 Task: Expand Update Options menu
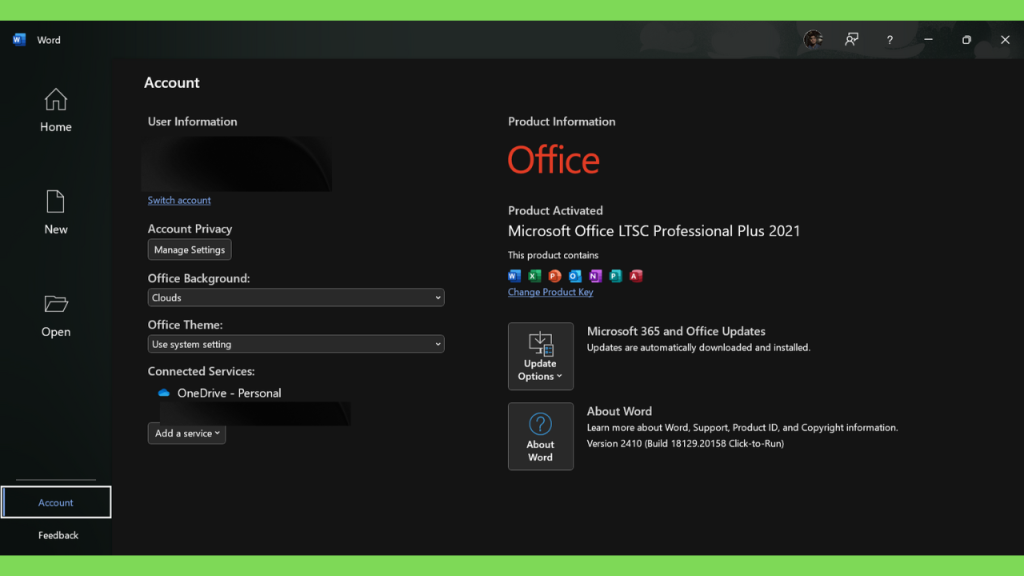[541, 356]
